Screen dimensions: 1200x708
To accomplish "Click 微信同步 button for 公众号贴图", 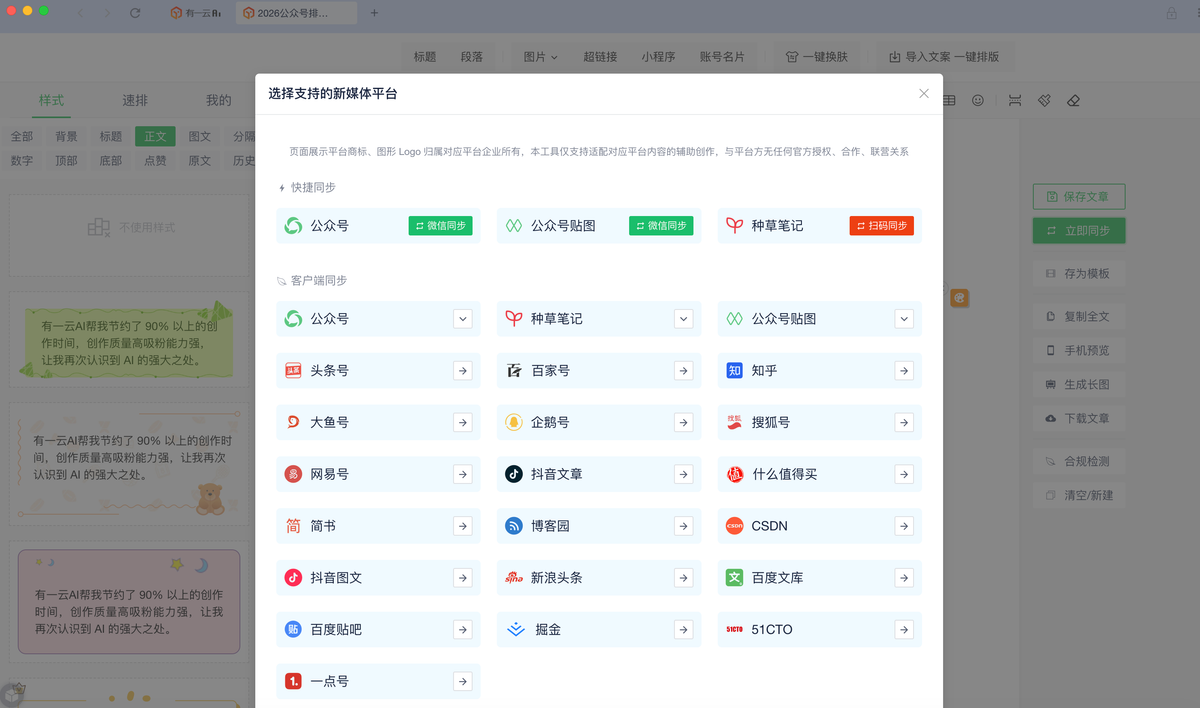I will pos(661,226).
